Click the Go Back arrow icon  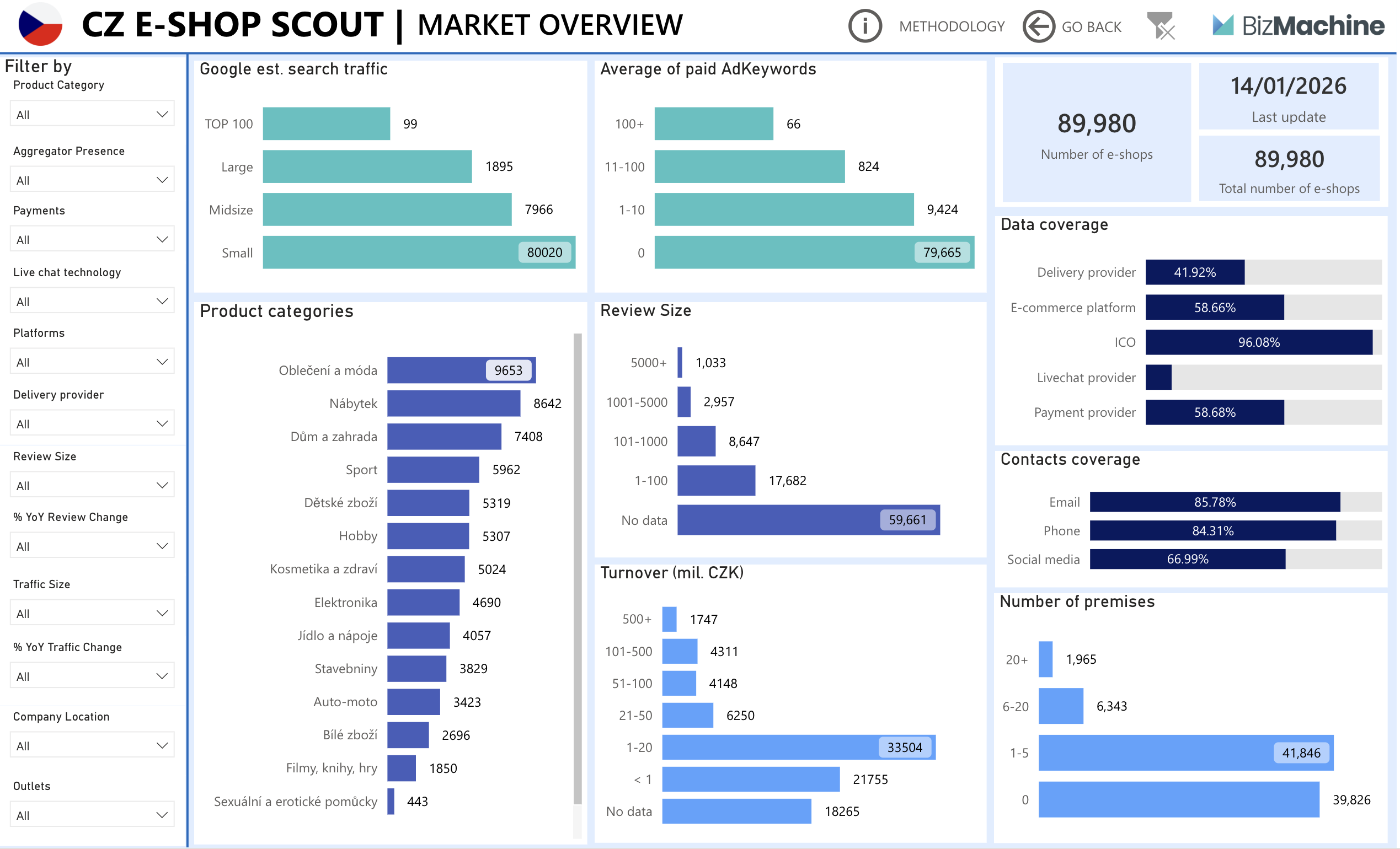(x=1039, y=25)
